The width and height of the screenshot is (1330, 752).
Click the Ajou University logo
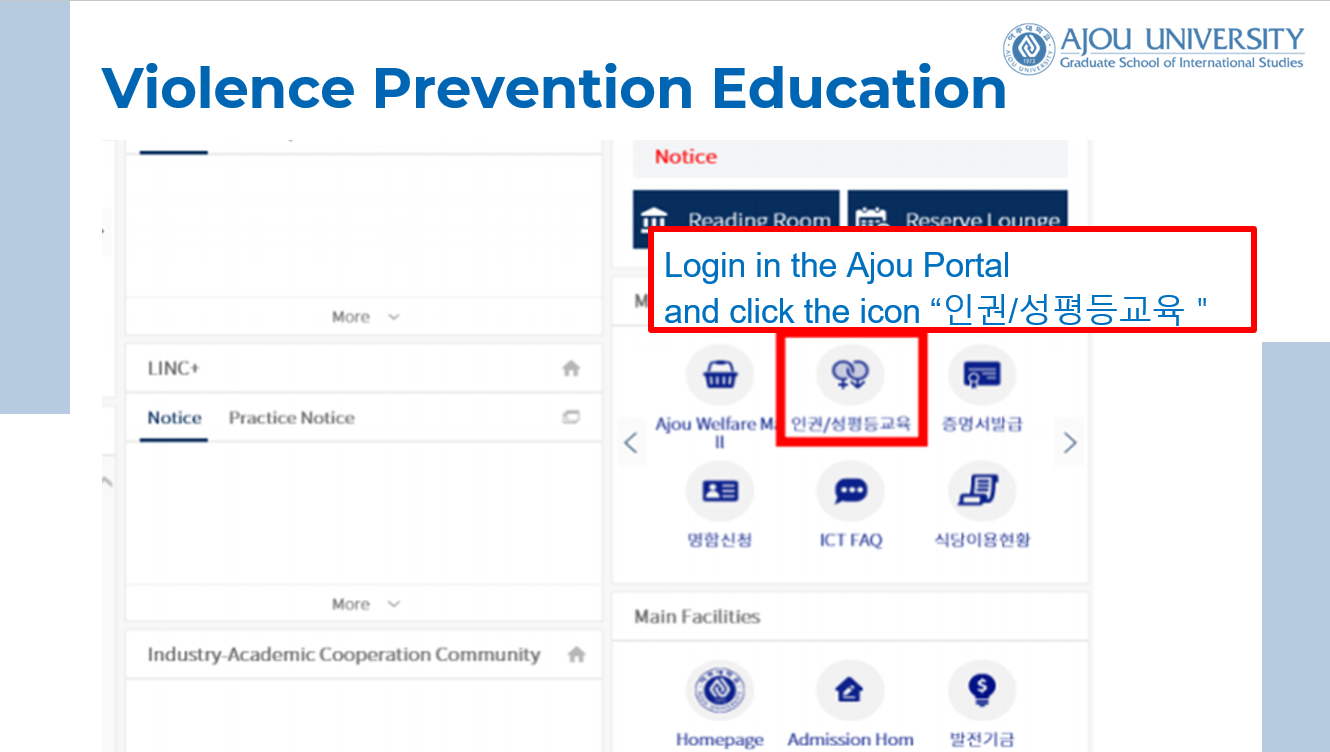point(1153,49)
